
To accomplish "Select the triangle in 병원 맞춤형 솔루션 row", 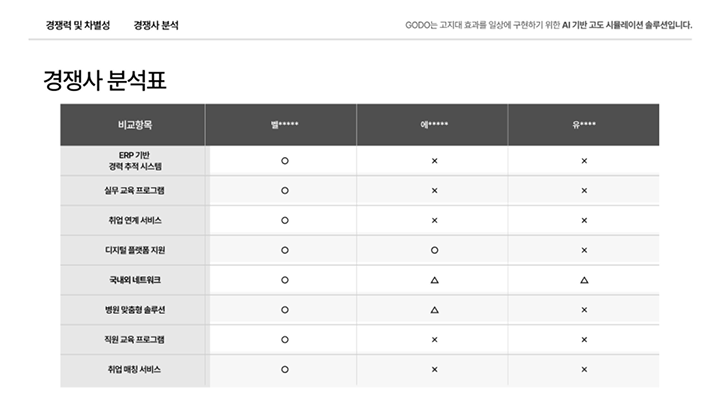I will pos(434,310).
